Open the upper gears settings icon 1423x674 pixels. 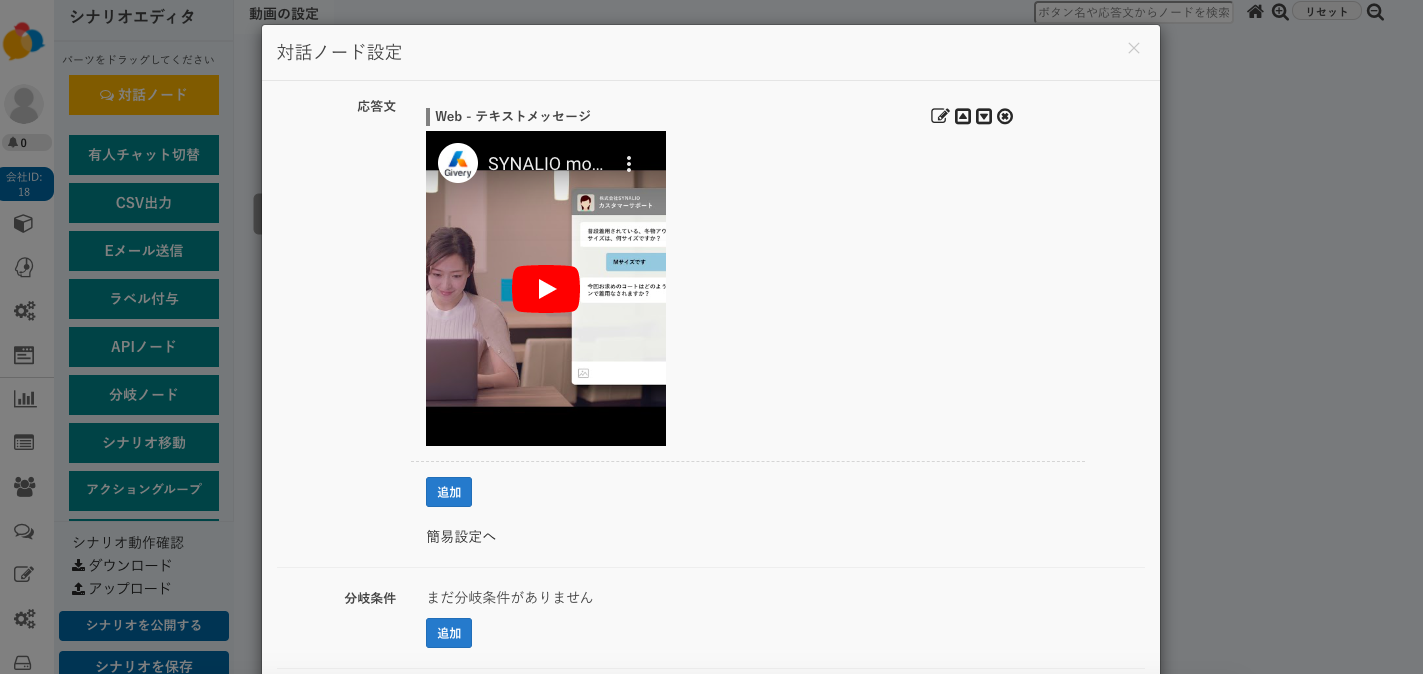pos(24,311)
